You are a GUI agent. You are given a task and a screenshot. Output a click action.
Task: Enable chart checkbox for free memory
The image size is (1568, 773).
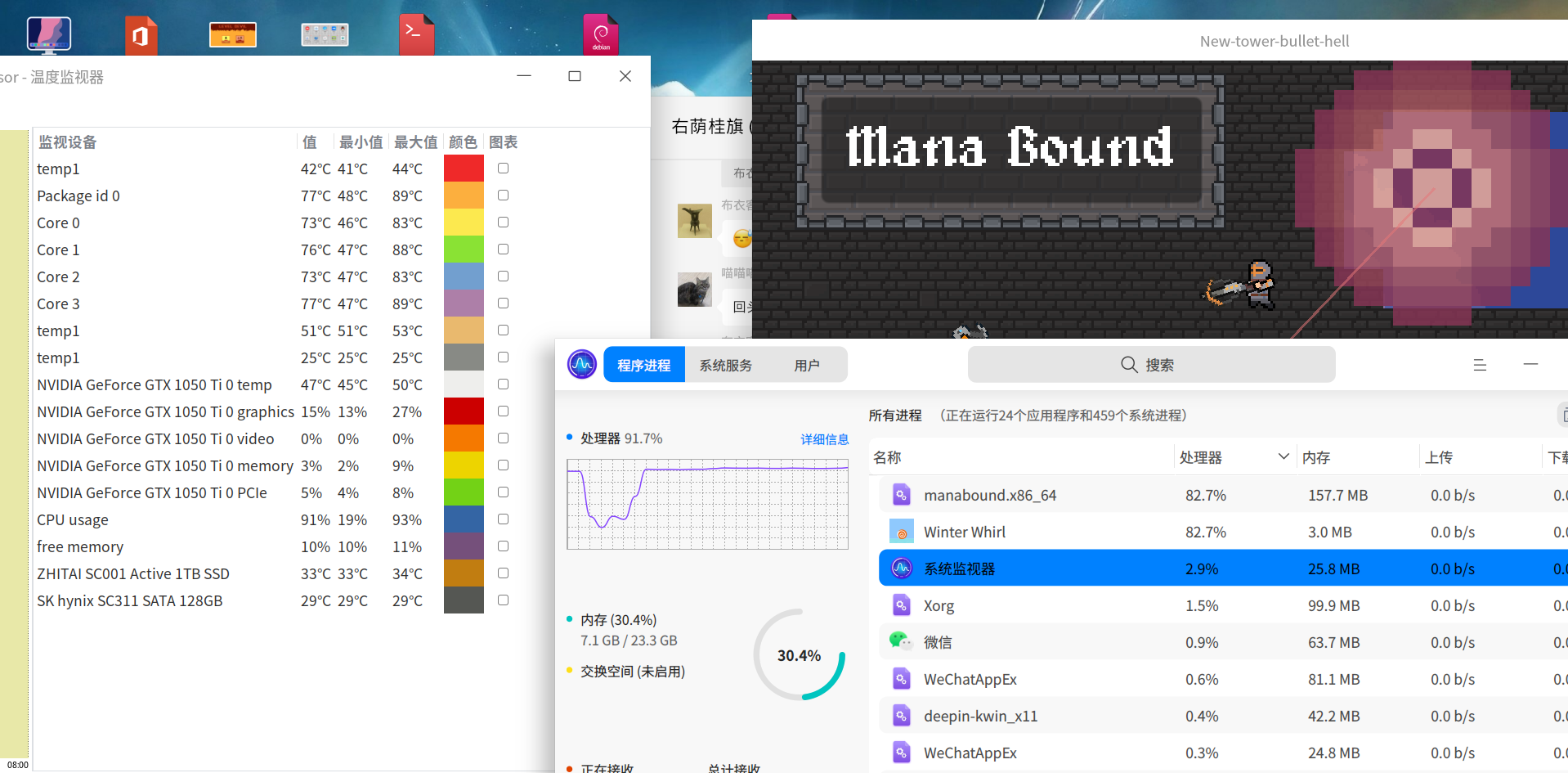(503, 546)
